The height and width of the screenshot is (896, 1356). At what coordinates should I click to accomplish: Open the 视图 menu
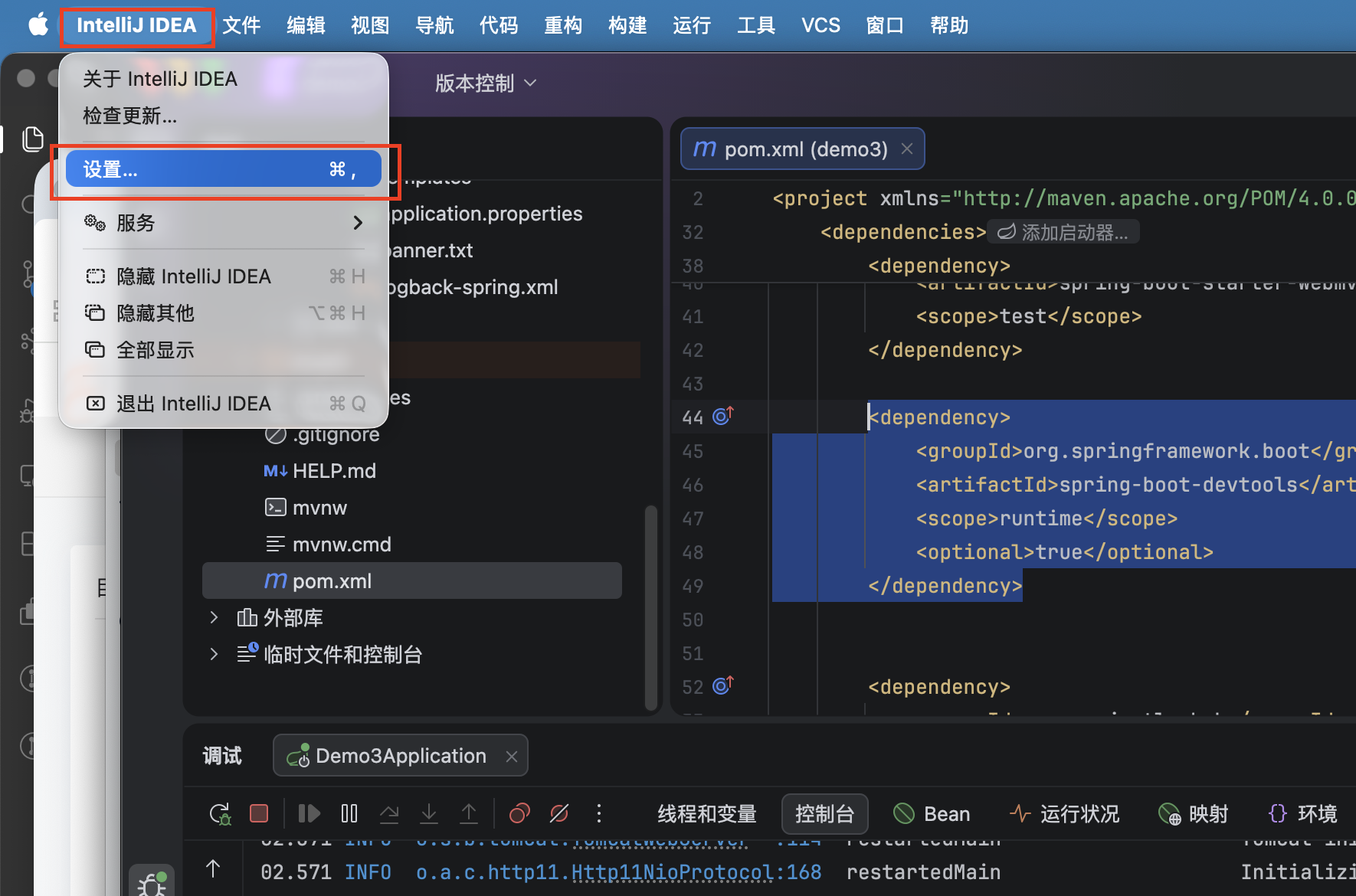pos(371,25)
